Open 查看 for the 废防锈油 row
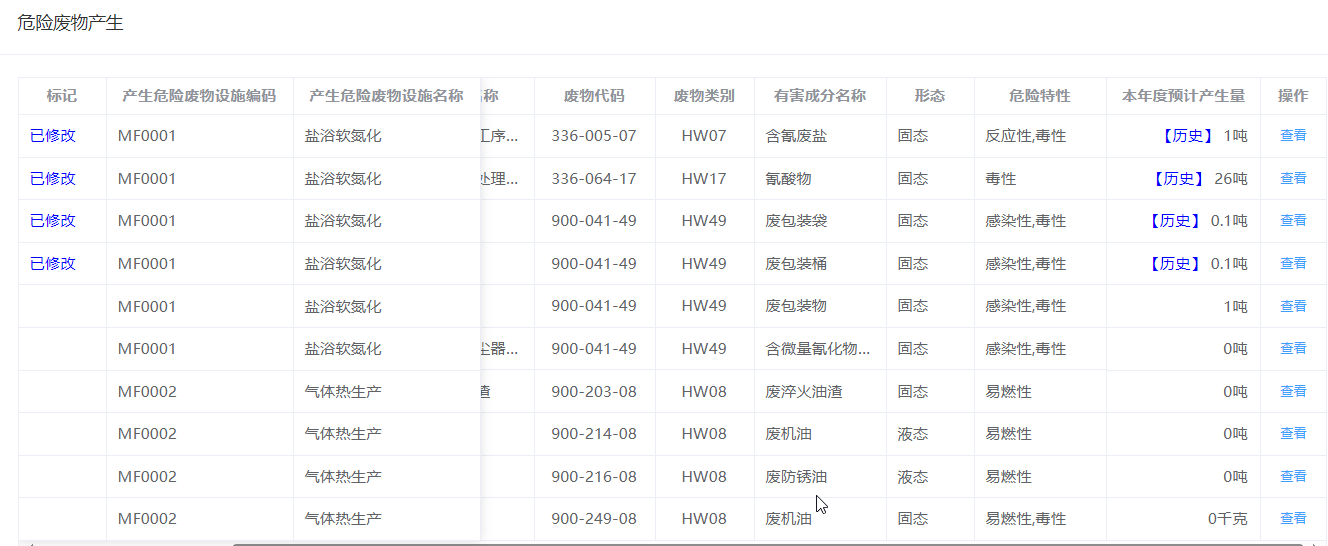This screenshot has width=1328, height=546. click(x=1293, y=477)
